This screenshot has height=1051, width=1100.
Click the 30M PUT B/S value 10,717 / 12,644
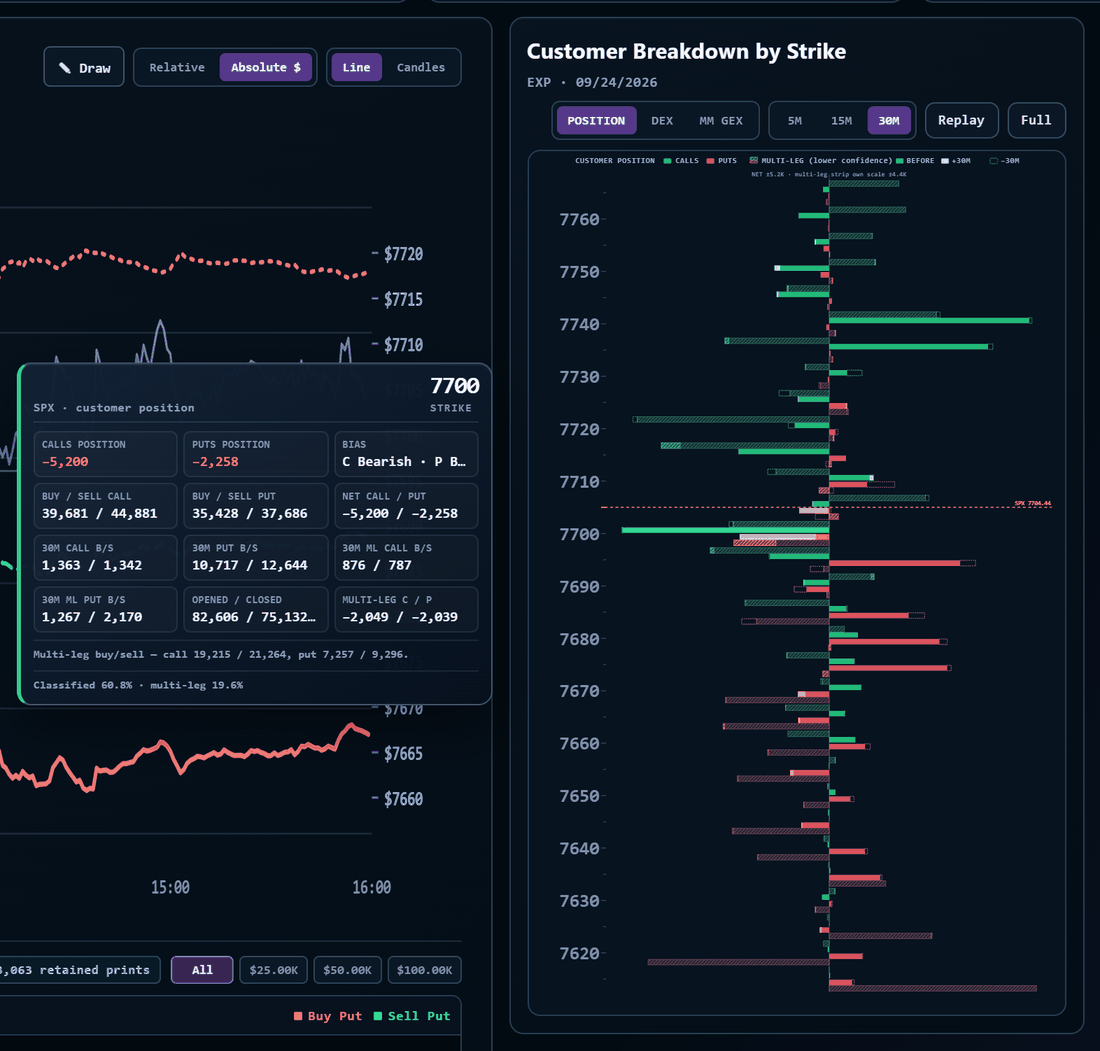point(250,565)
